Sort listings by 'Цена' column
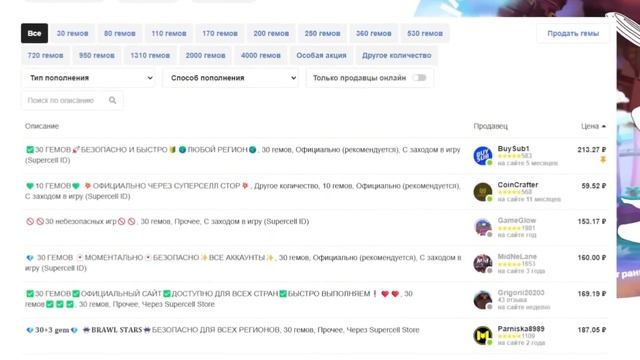This screenshot has width=640, height=360. tap(593, 126)
